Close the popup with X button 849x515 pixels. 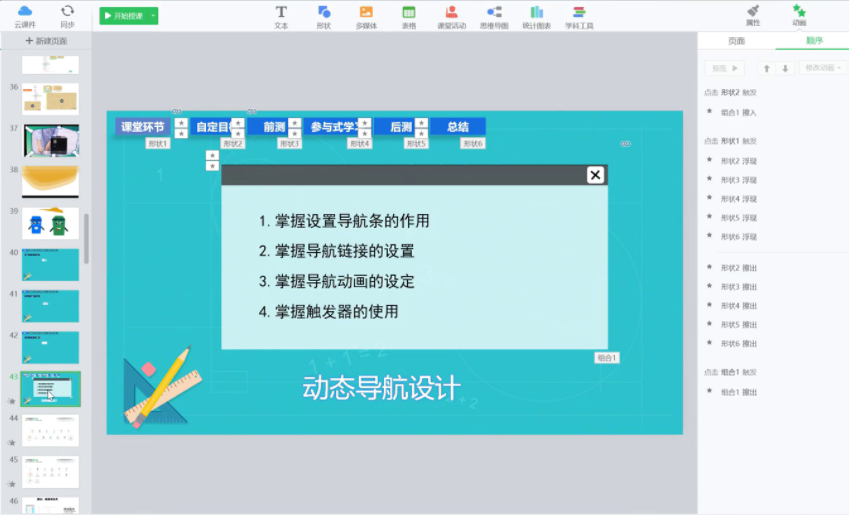[595, 175]
